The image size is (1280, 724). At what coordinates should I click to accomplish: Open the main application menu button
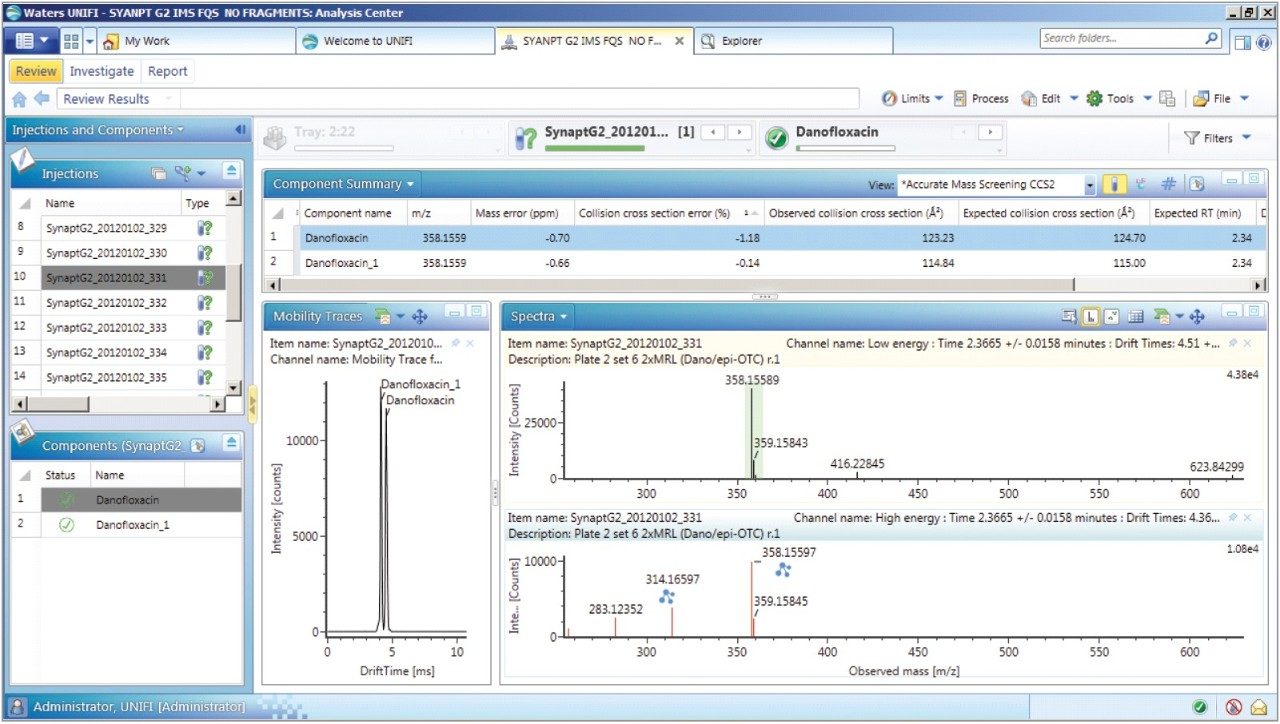[31, 41]
